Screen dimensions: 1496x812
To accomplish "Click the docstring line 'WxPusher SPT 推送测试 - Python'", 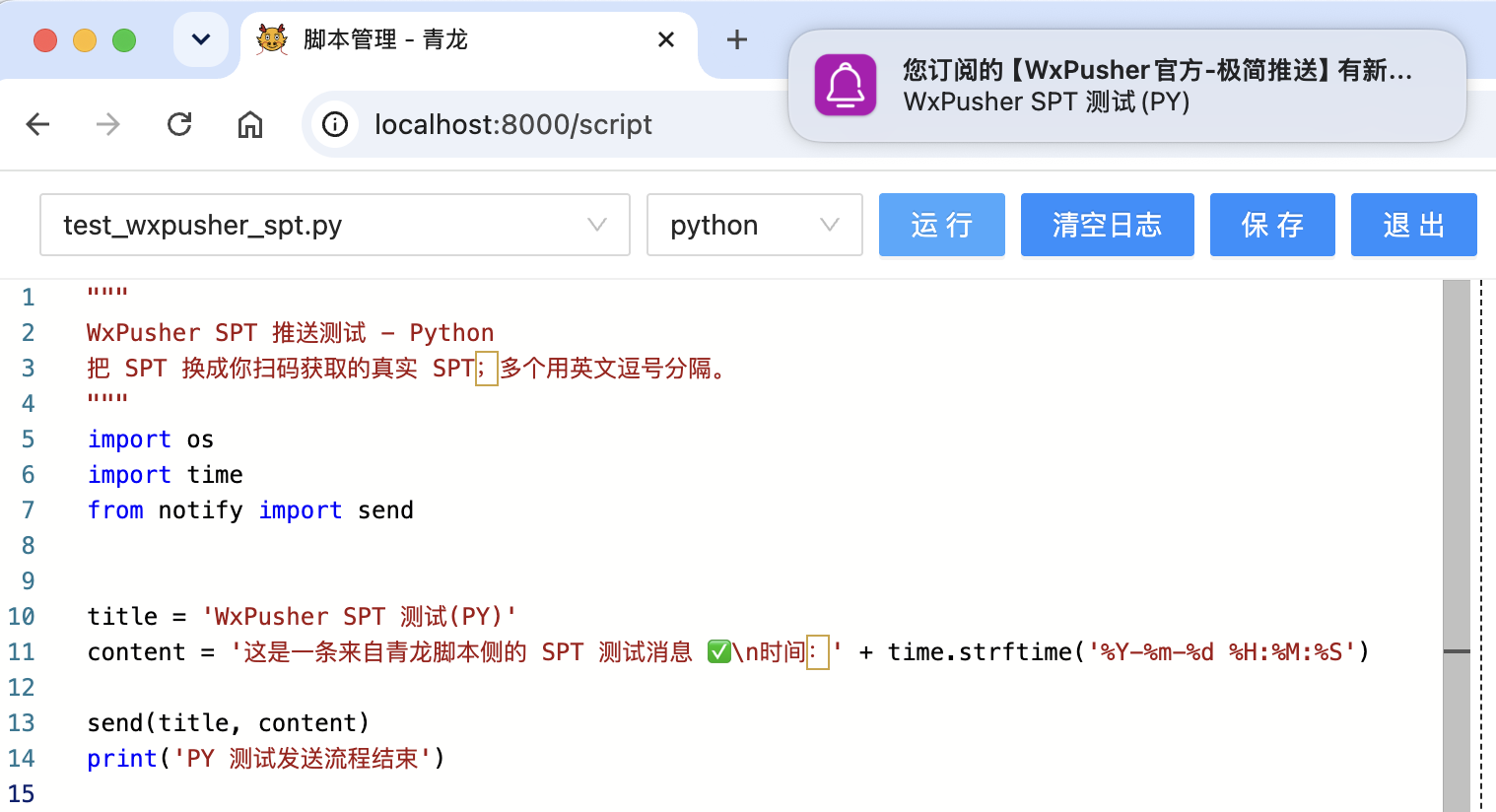I will [x=291, y=333].
